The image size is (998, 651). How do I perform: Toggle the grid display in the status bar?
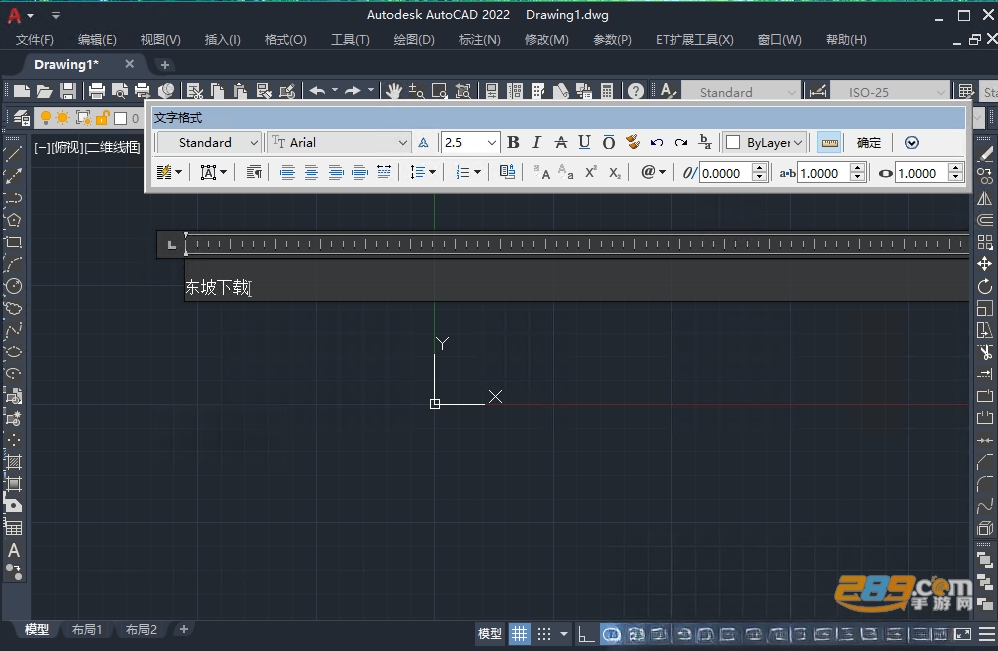pyautogui.click(x=519, y=634)
